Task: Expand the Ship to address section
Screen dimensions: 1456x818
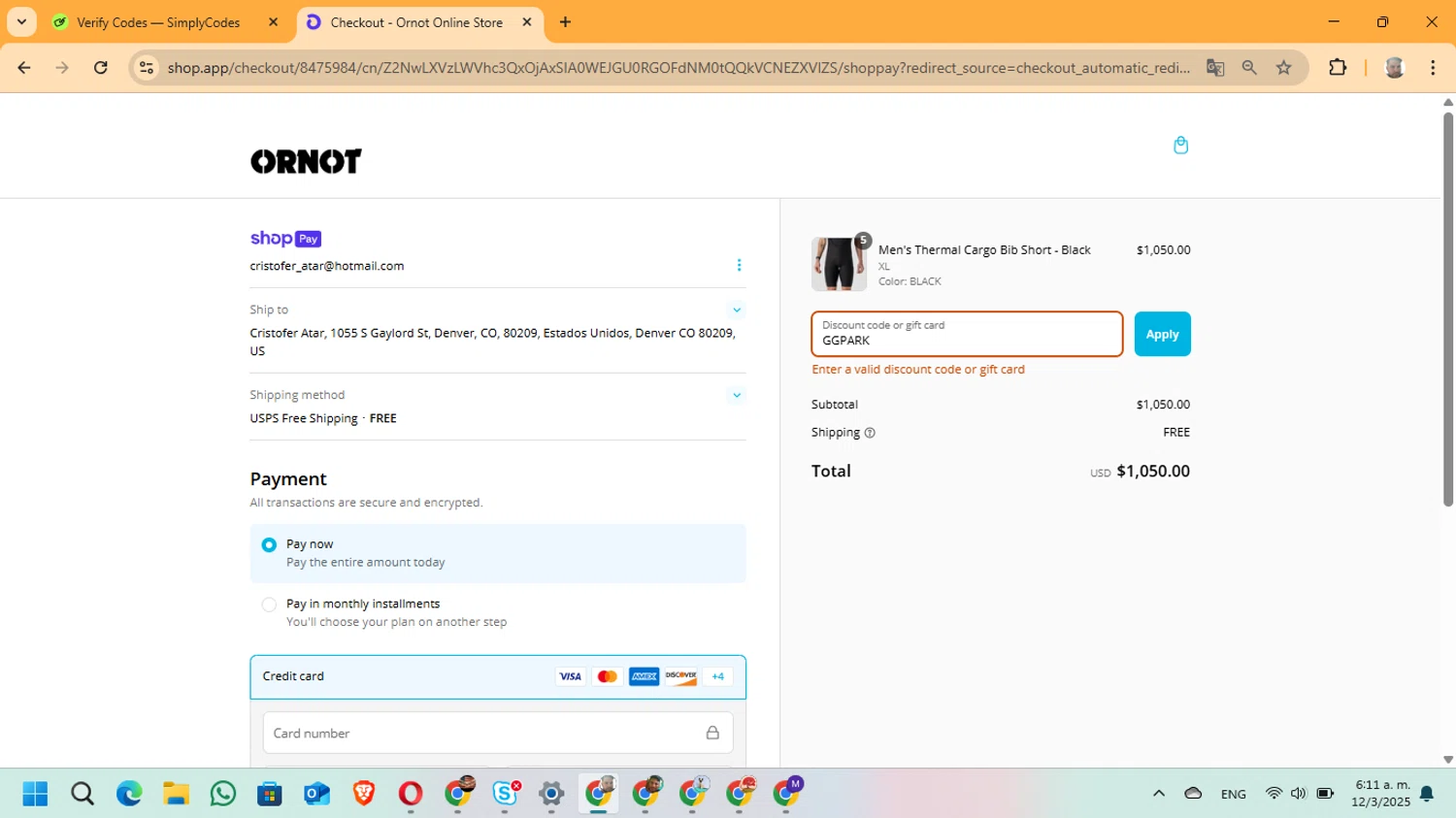Action: tap(737, 311)
